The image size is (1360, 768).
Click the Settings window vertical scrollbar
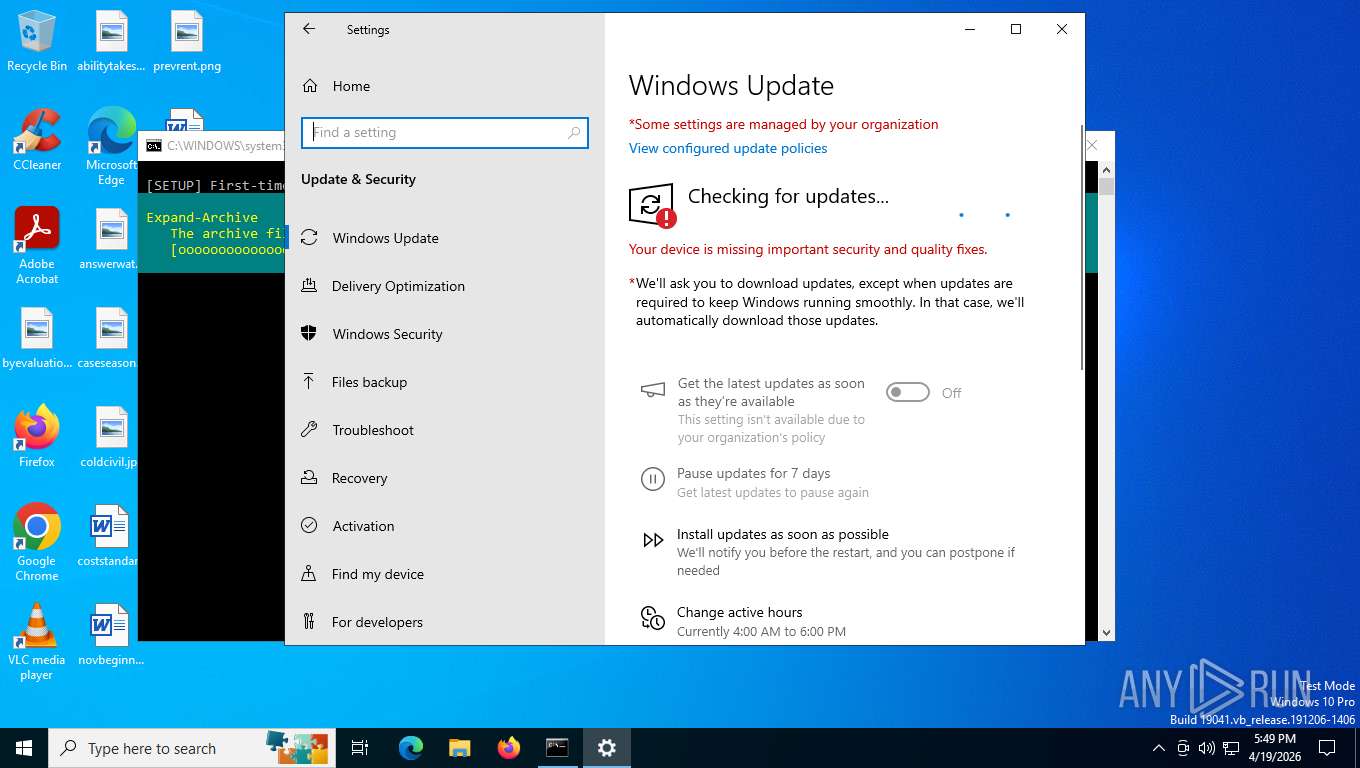1080,247
